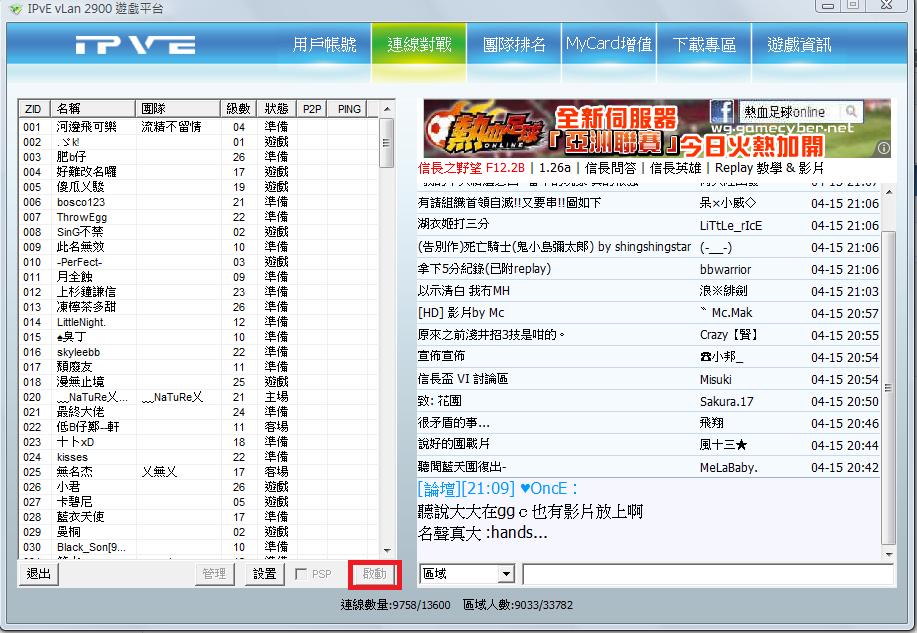Screen dimensions: 917x633
Task: Sort the player list by PING column
Action: pyautogui.click(x=349, y=108)
